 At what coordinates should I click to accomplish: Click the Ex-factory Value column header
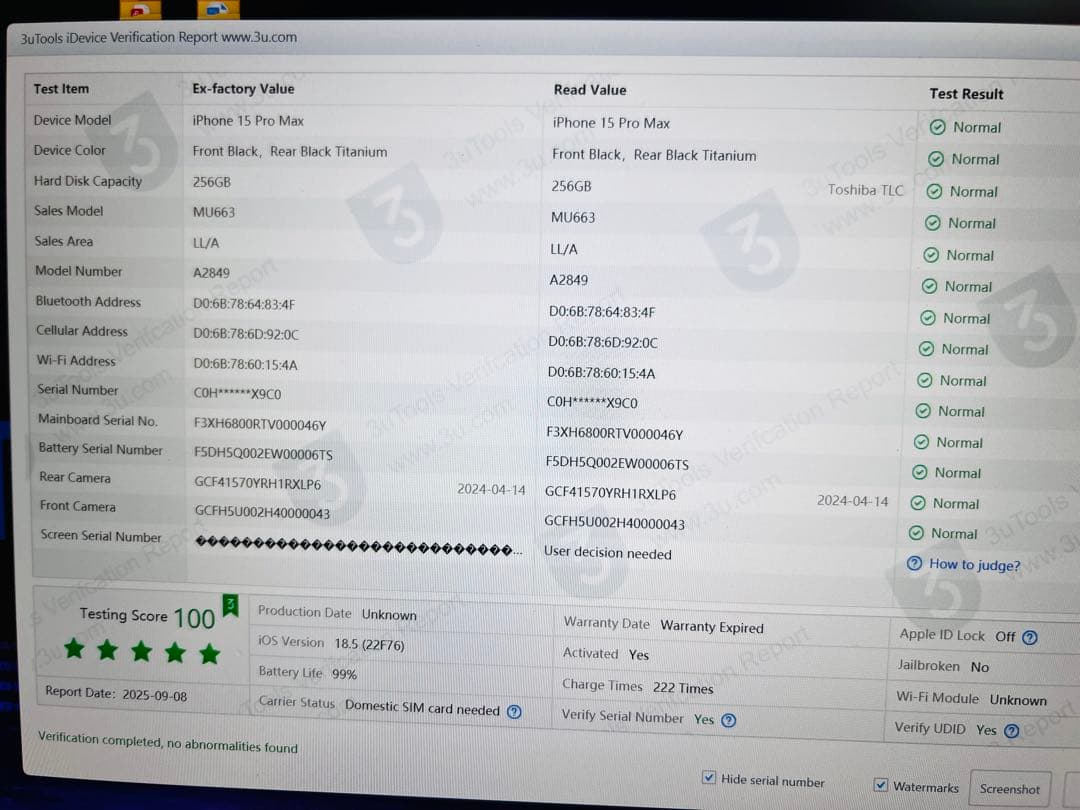243,89
